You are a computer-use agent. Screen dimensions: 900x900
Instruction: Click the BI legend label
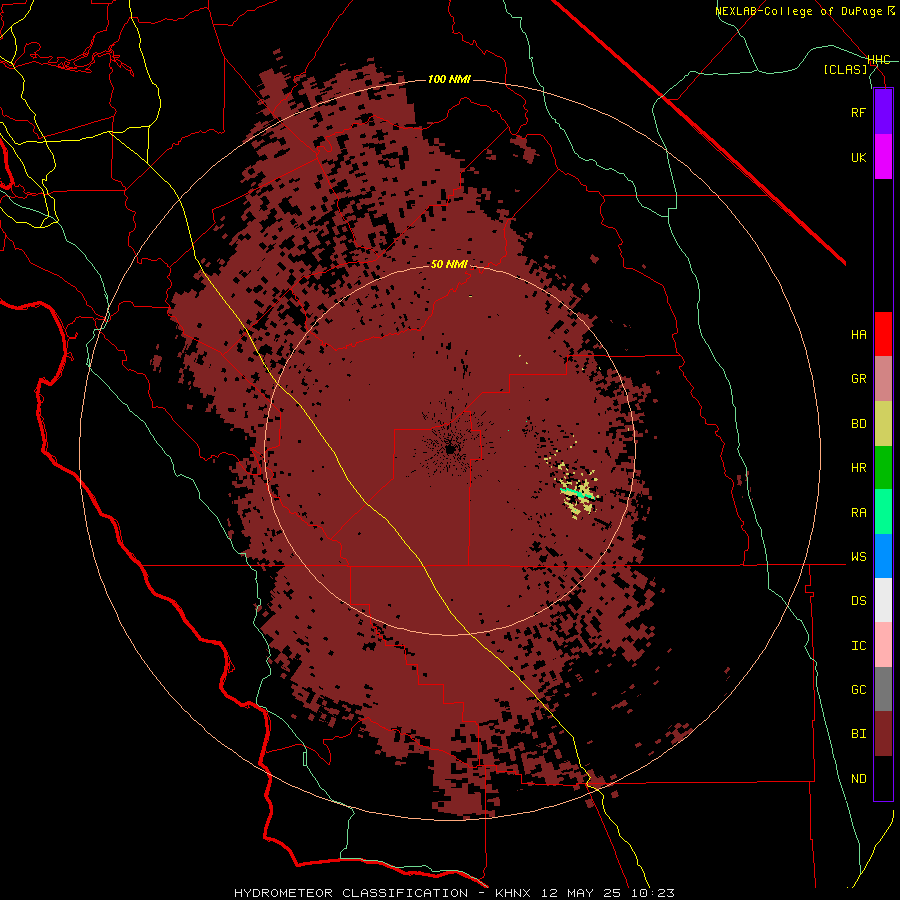tap(858, 734)
